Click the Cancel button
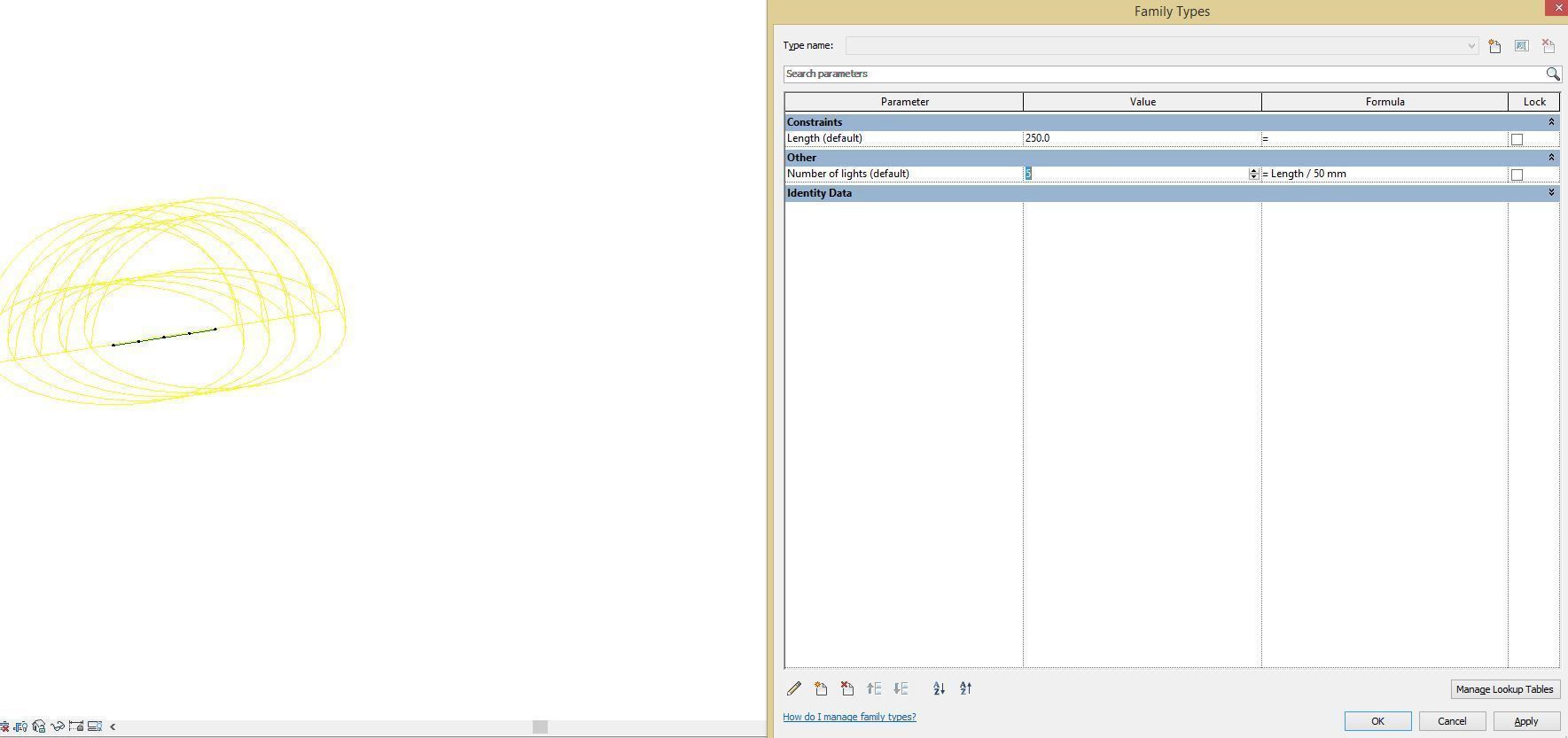 click(1452, 721)
